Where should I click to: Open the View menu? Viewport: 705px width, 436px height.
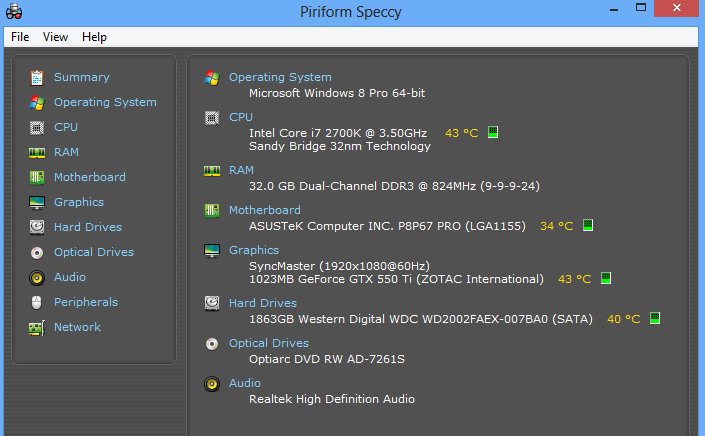click(x=55, y=37)
